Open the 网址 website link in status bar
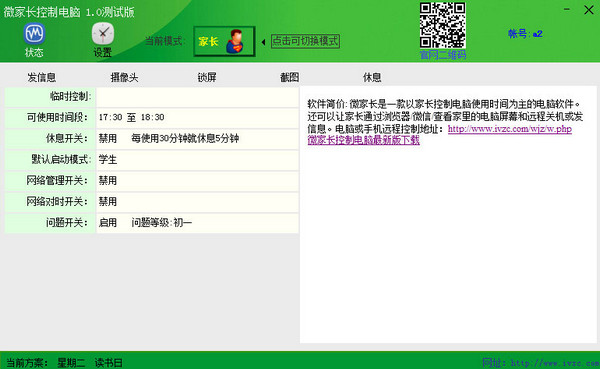Image resolution: width=600 pixels, height=369 pixels. [x=541, y=362]
